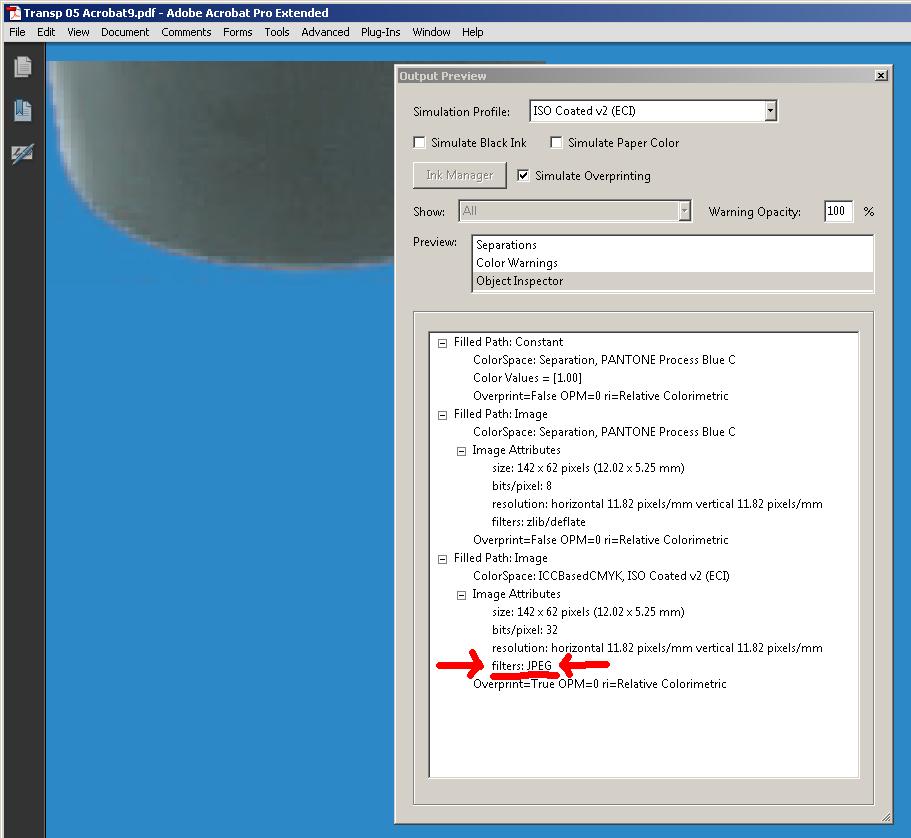Collapse the first Image Attributes node
911x838 pixels.
(x=461, y=451)
